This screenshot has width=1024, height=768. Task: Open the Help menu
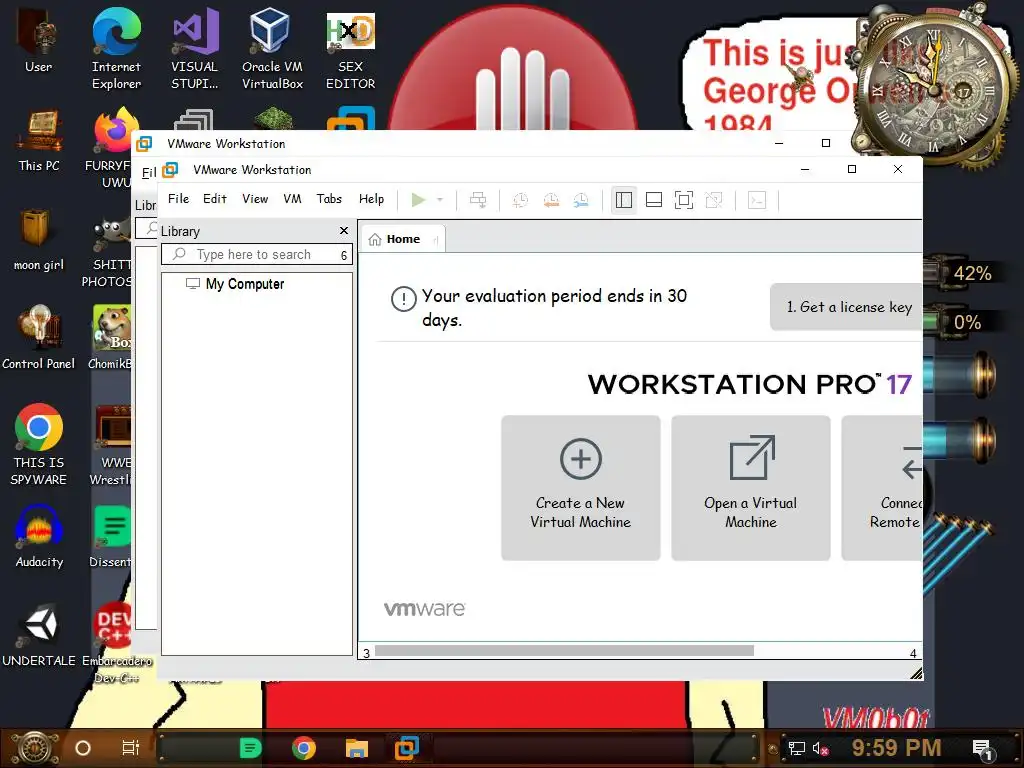pyautogui.click(x=371, y=199)
